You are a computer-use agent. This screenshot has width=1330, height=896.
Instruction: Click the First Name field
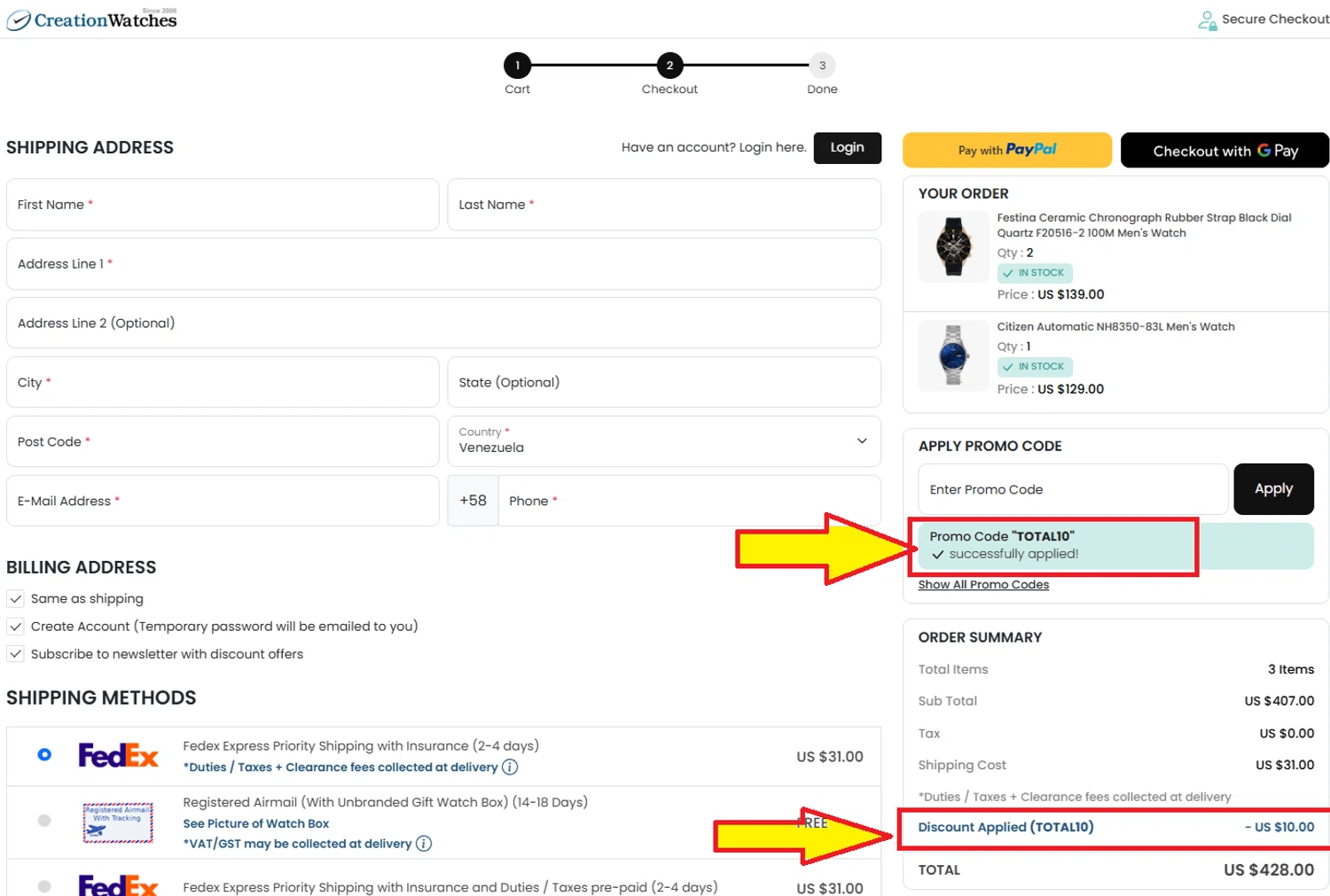[223, 205]
